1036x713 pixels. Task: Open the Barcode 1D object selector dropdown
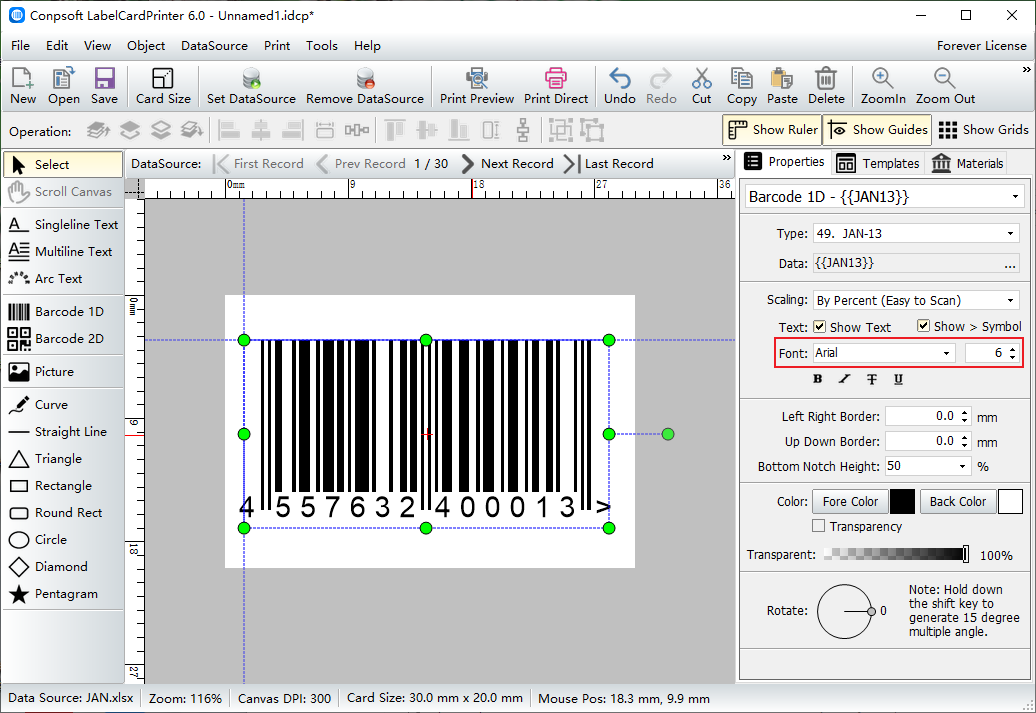[x=1015, y=197]
